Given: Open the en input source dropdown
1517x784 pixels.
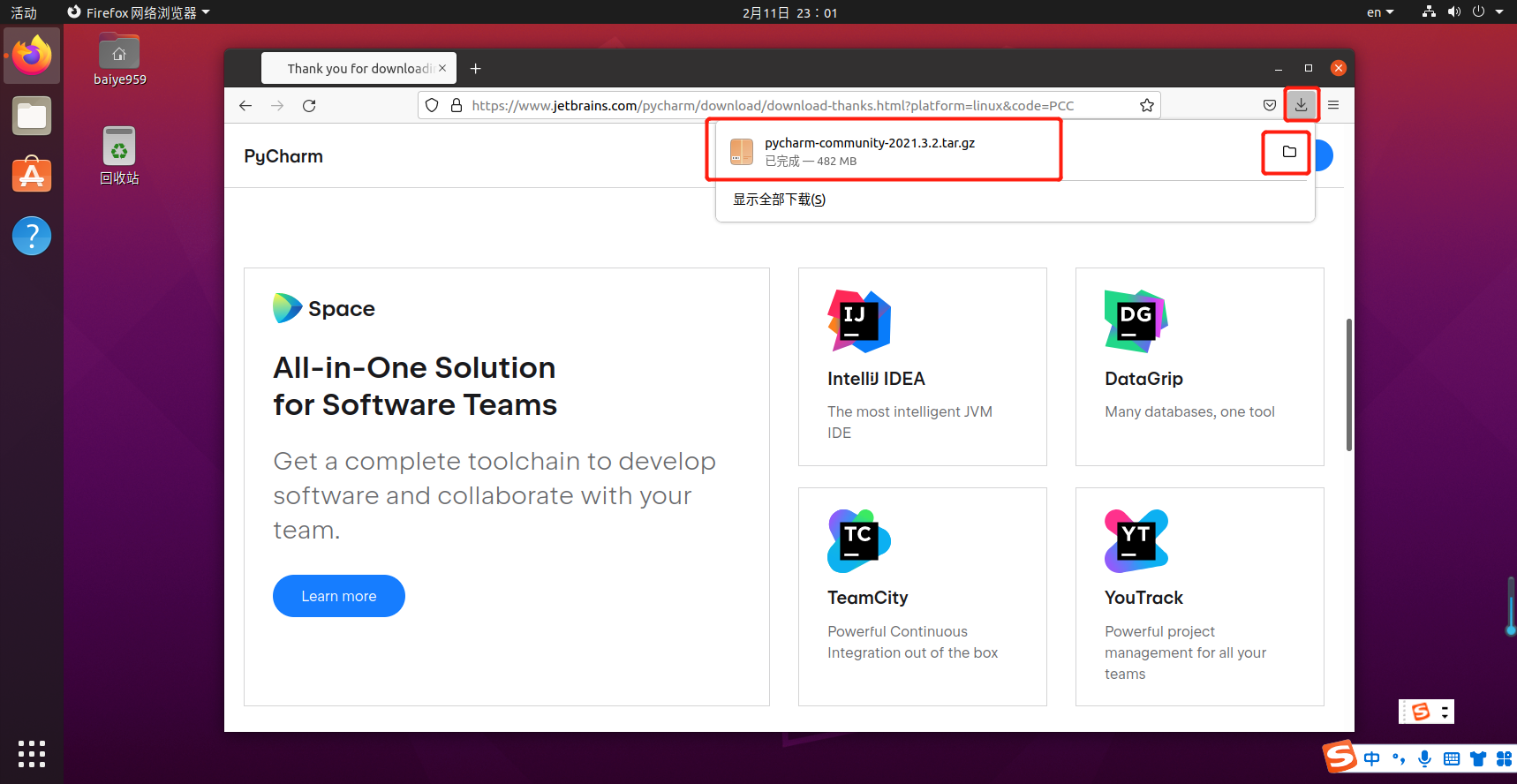Looking at the screenshot, I should (x=1380, y=12).
